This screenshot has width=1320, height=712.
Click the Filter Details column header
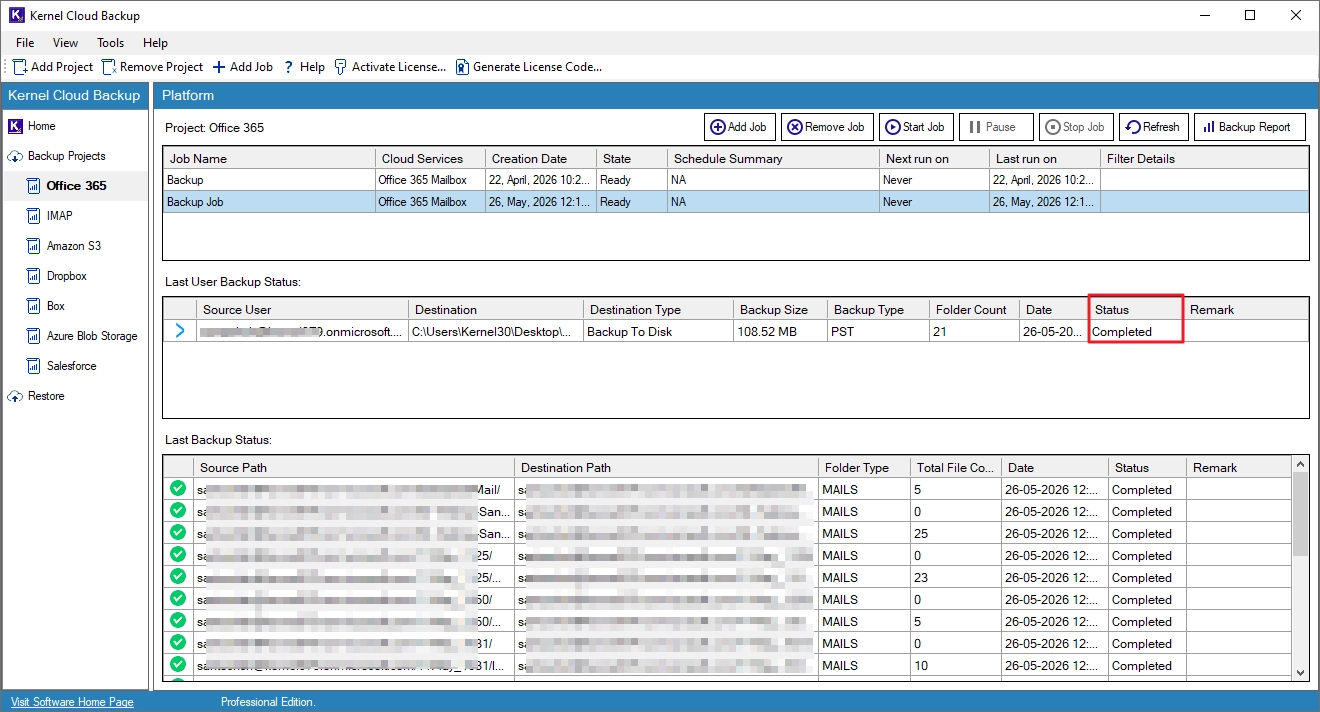1204,158
